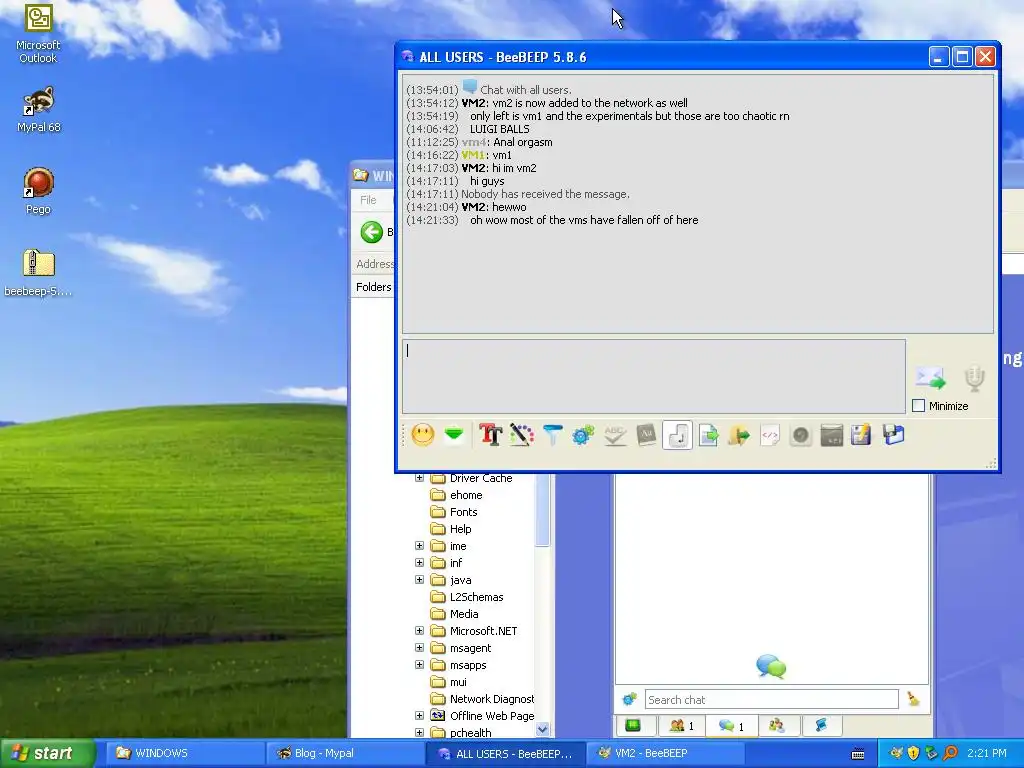1024x768 pixels.
Task: Click the MyPal 68 desktop shortcut
Action: (39, 109)
